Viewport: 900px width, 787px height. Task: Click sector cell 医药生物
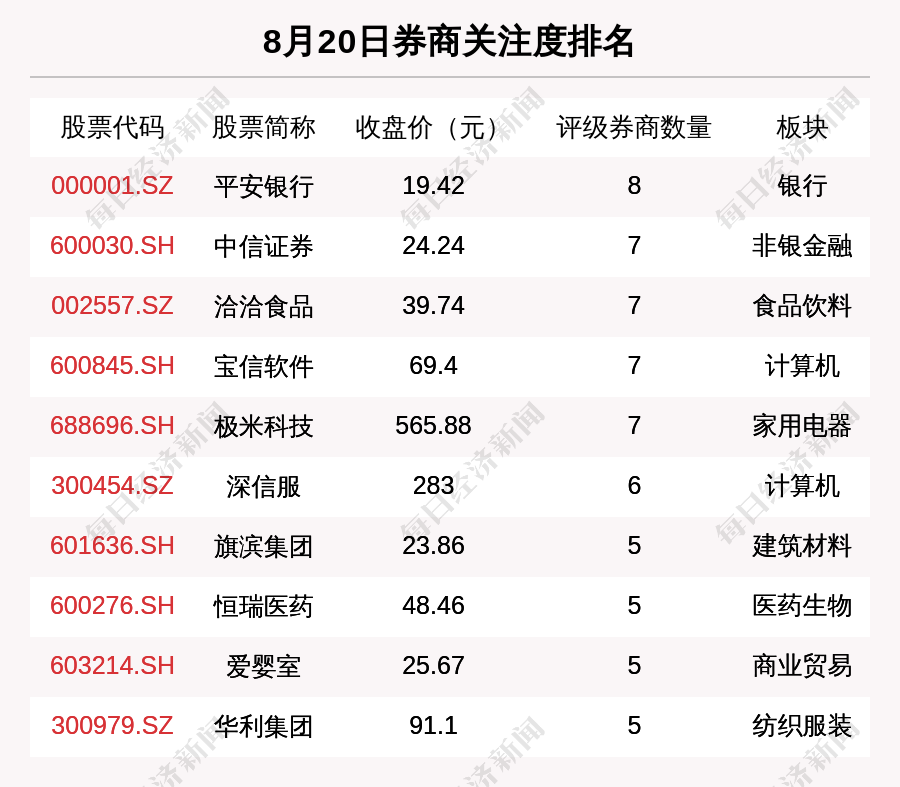click(802, 607)
